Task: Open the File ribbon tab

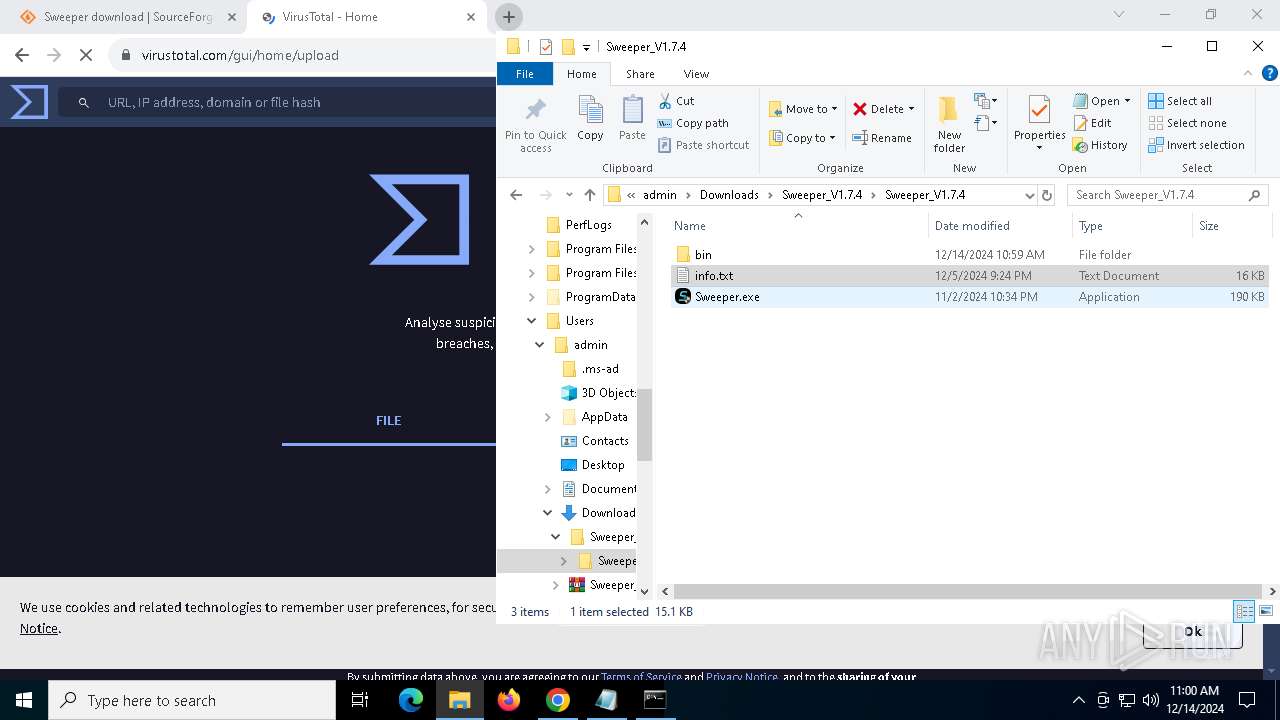Action: pyautogui.click(x=525, y=74)
